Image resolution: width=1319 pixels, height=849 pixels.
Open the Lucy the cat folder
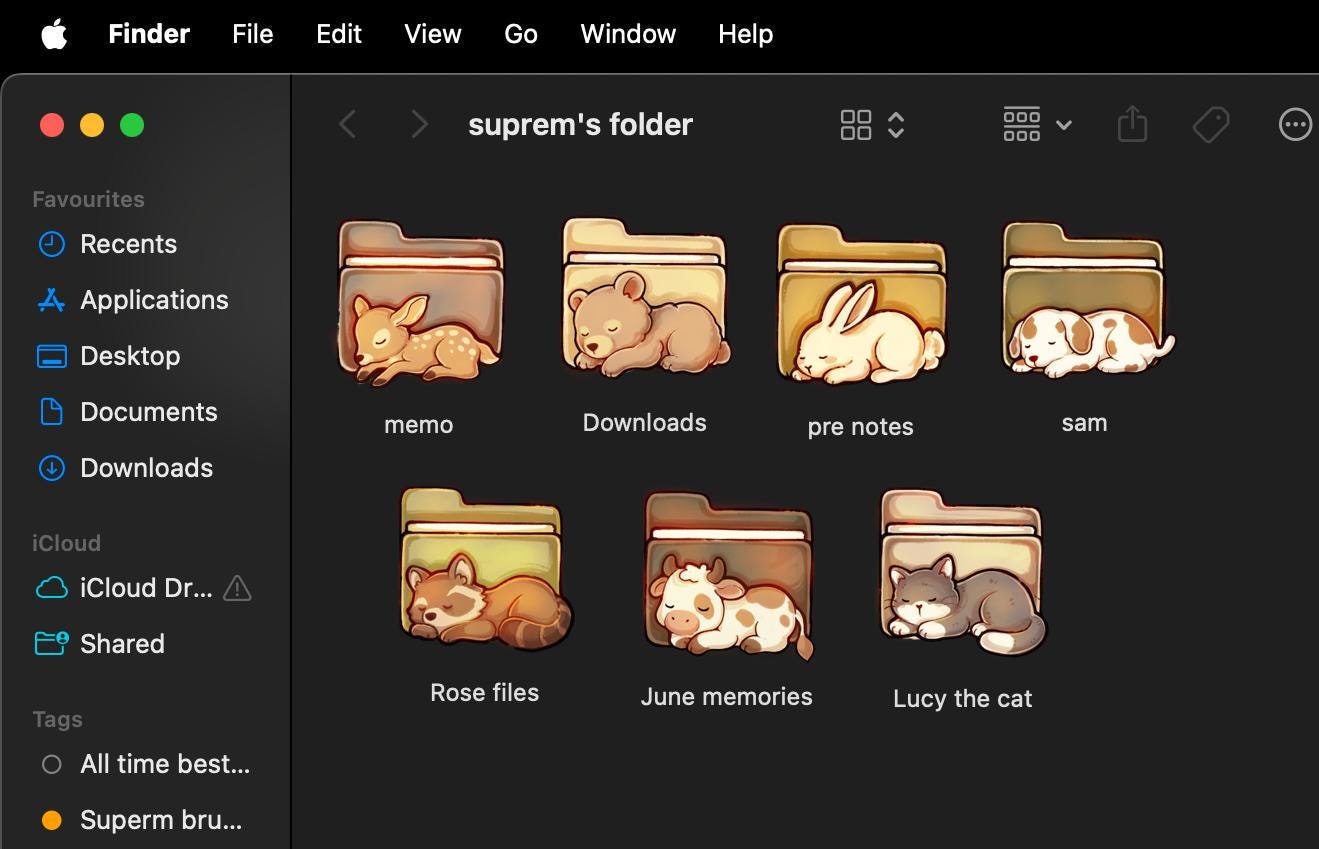point(961,573)
